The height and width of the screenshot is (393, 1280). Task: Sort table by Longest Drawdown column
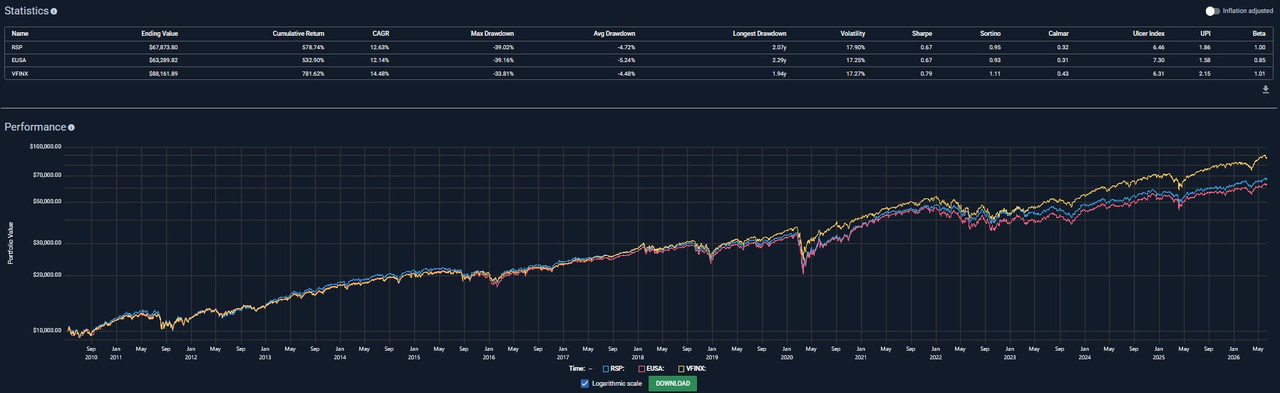(760, 33)
